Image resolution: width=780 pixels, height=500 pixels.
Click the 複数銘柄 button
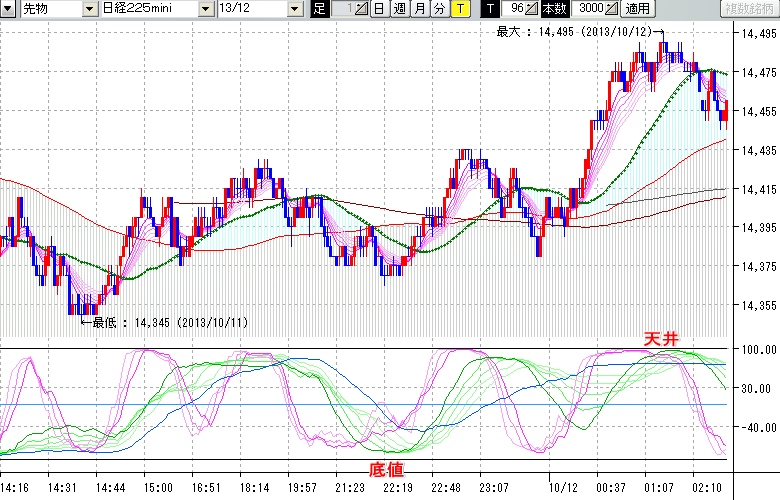pyautogui.click(x=748, y=9)
